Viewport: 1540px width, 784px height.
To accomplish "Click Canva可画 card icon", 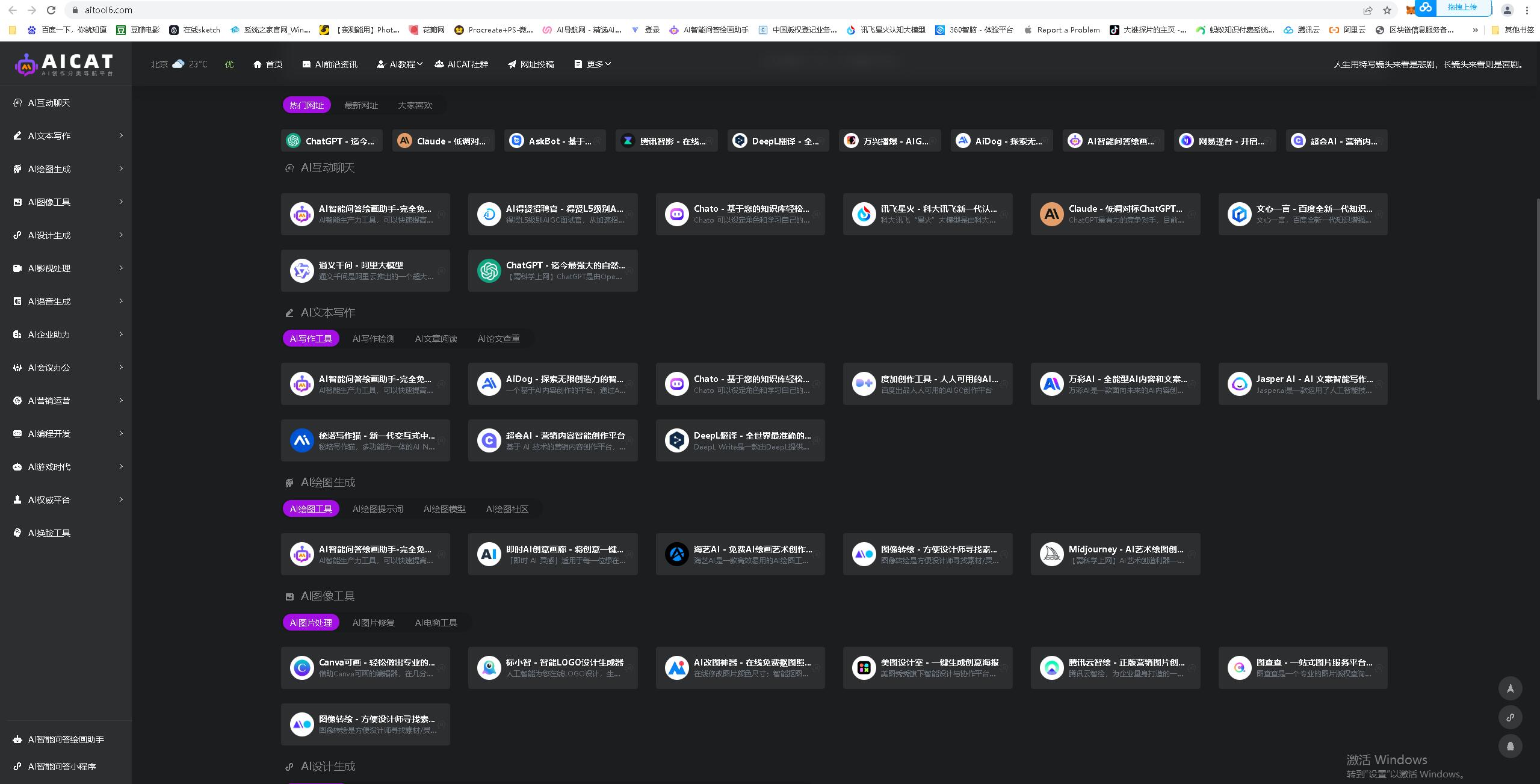I will [302, 668].
